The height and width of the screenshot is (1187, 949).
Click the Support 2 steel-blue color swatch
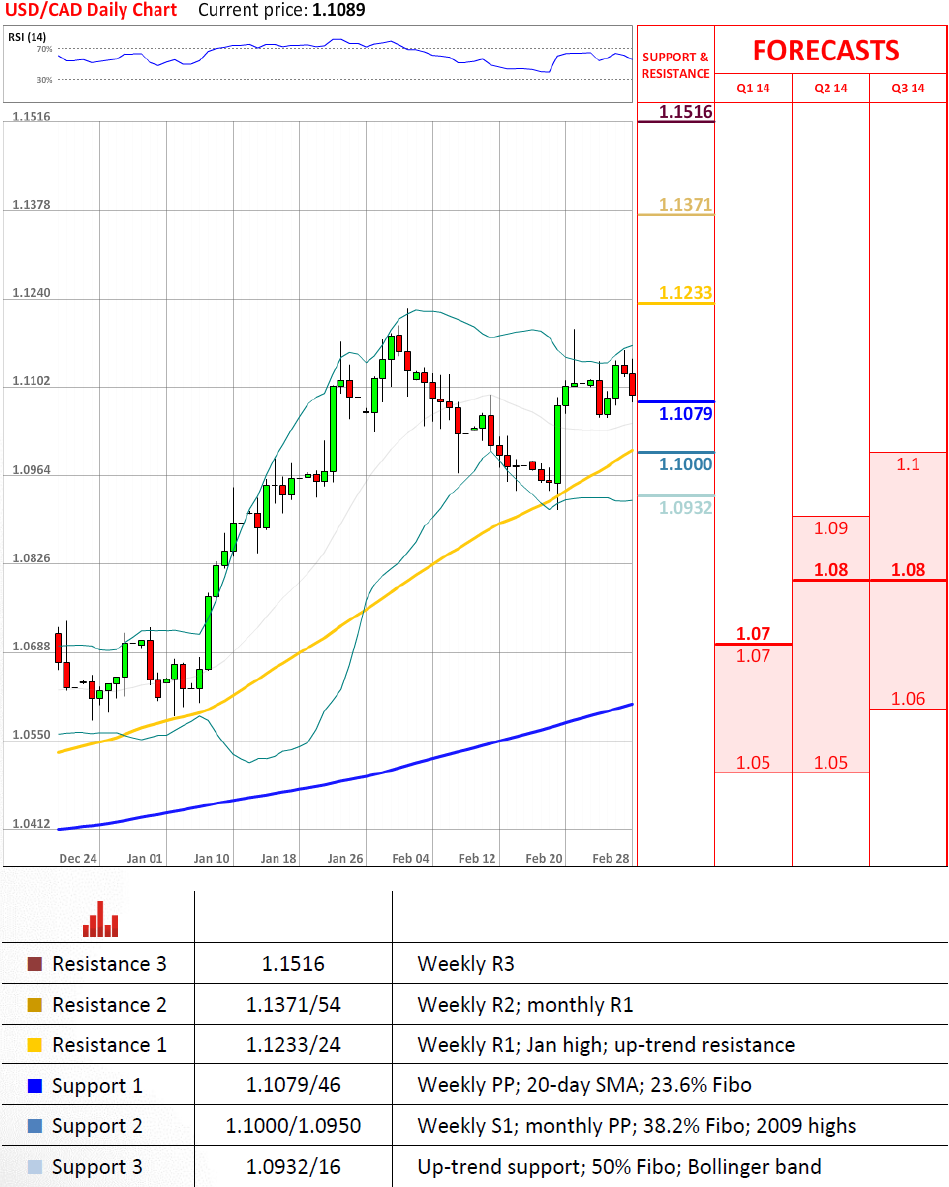tap(34, 1126)
